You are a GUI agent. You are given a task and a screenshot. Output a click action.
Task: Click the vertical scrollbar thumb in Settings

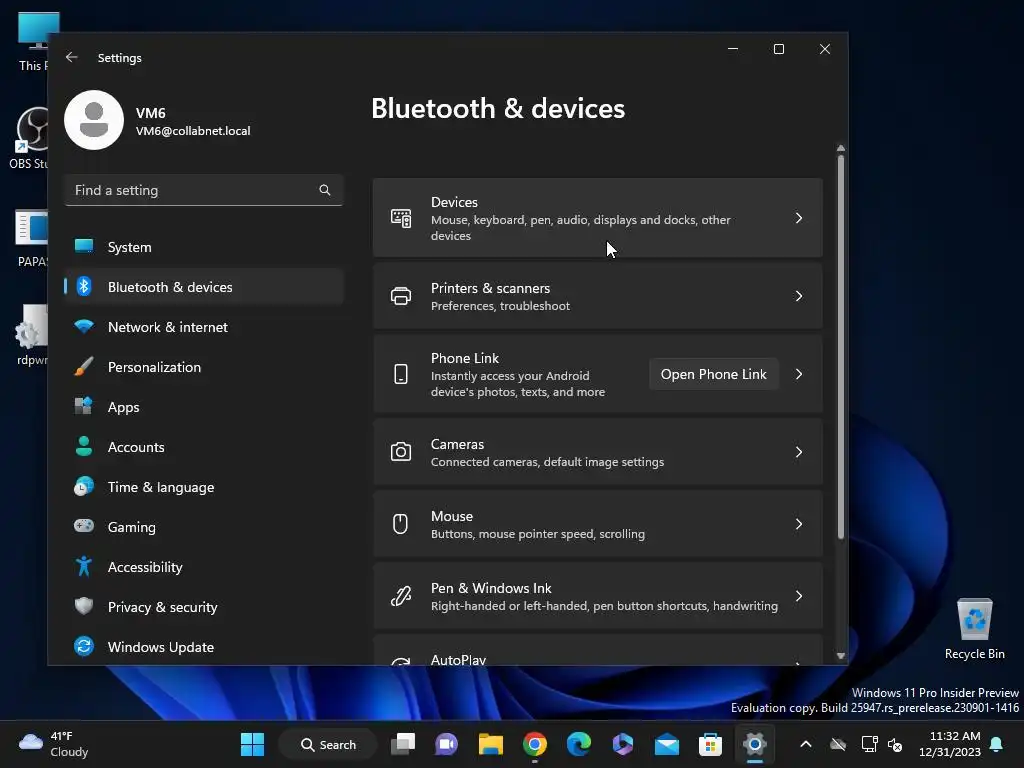click(840, 347)
